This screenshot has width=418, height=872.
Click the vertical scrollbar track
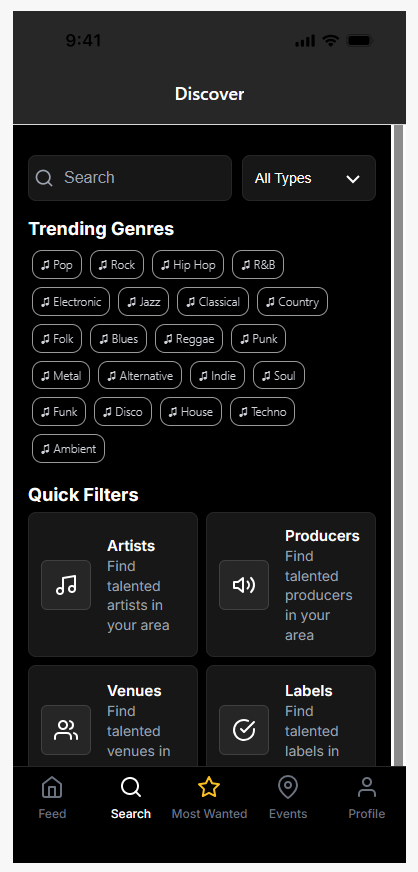399,445
